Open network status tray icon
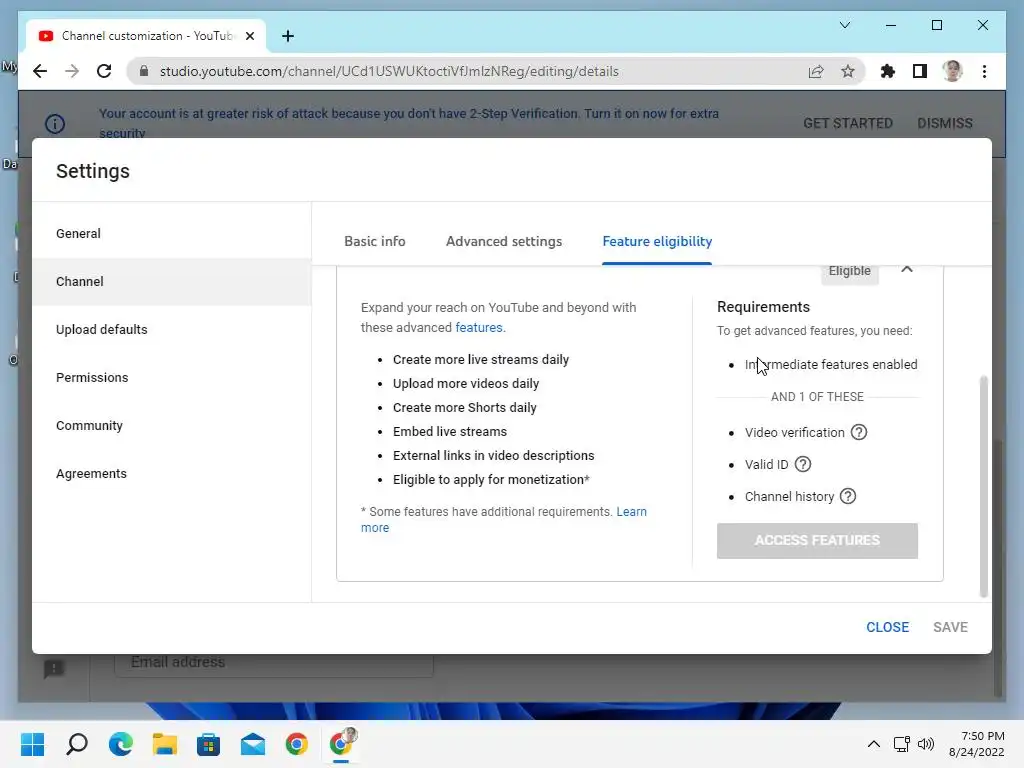Viewport: 1024px width, 768px height. 902,744
